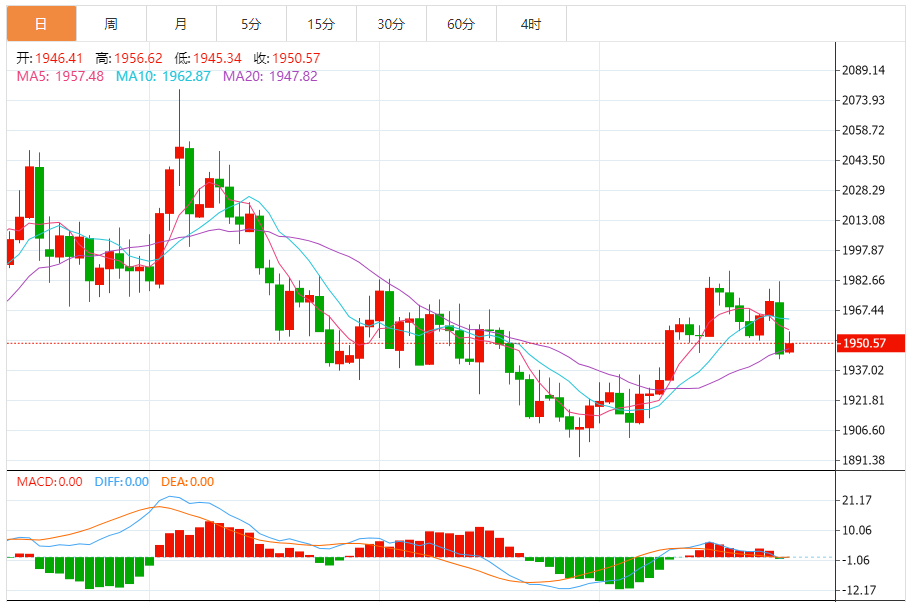Click the 2058.72 price axis label
The width and height of the screenshot is (912, 602).
(x=863, y=130)
